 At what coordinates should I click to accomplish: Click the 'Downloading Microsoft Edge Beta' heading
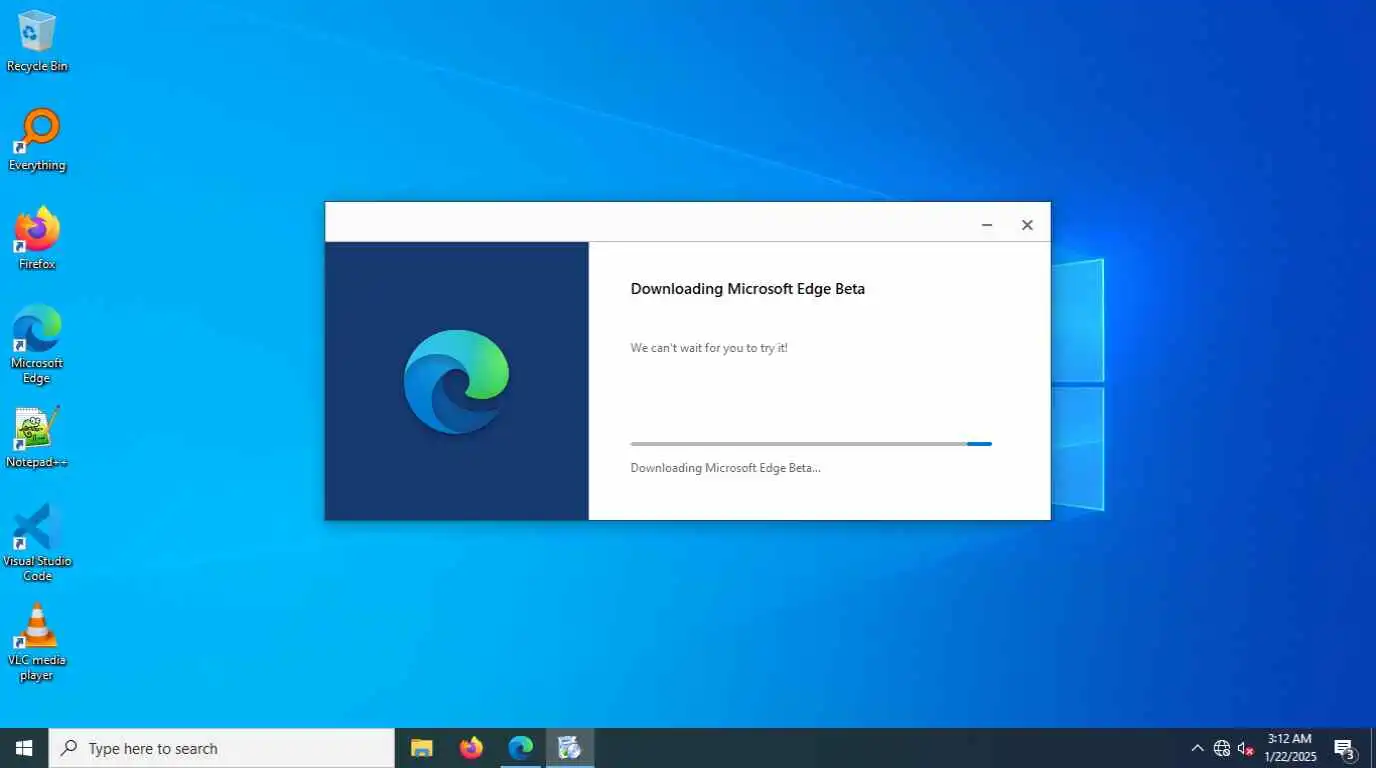coord(748,289)
